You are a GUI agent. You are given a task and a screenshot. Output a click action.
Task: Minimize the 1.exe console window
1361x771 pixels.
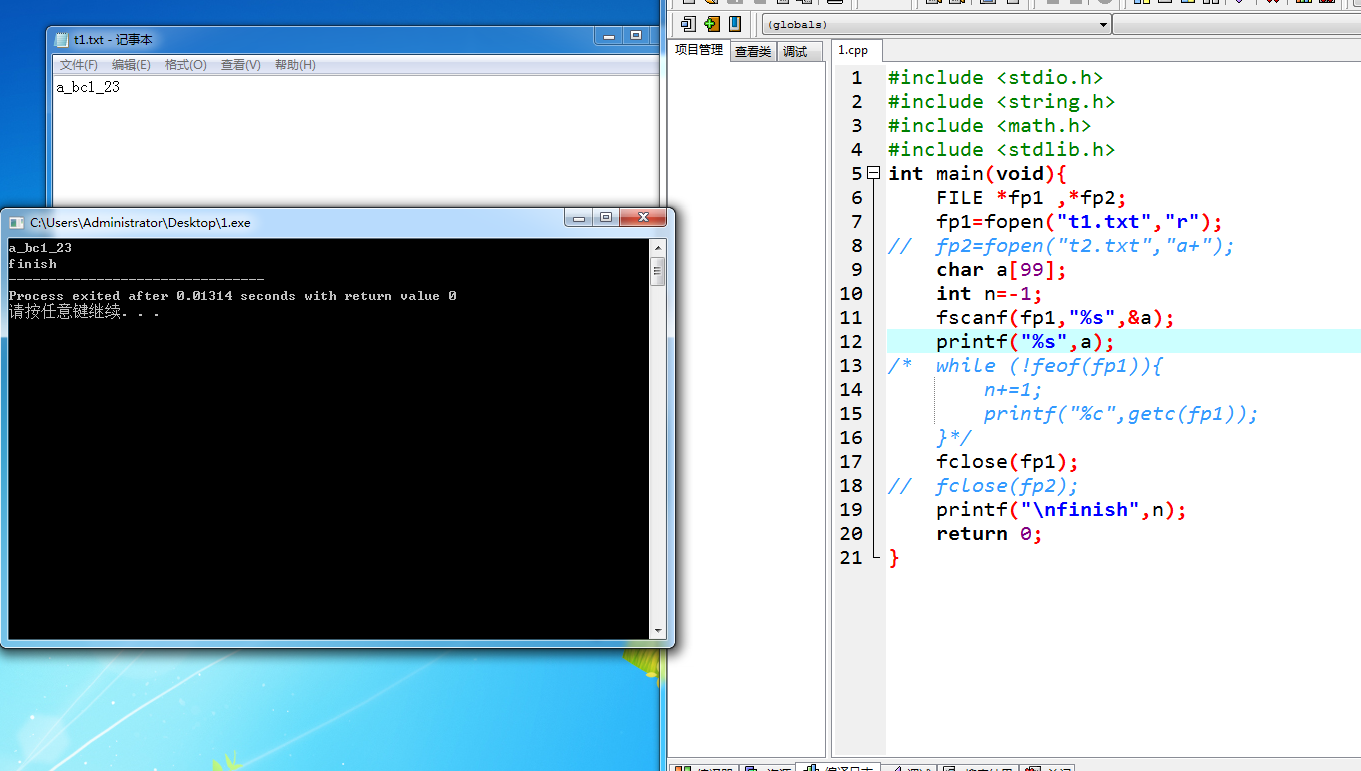578,217
